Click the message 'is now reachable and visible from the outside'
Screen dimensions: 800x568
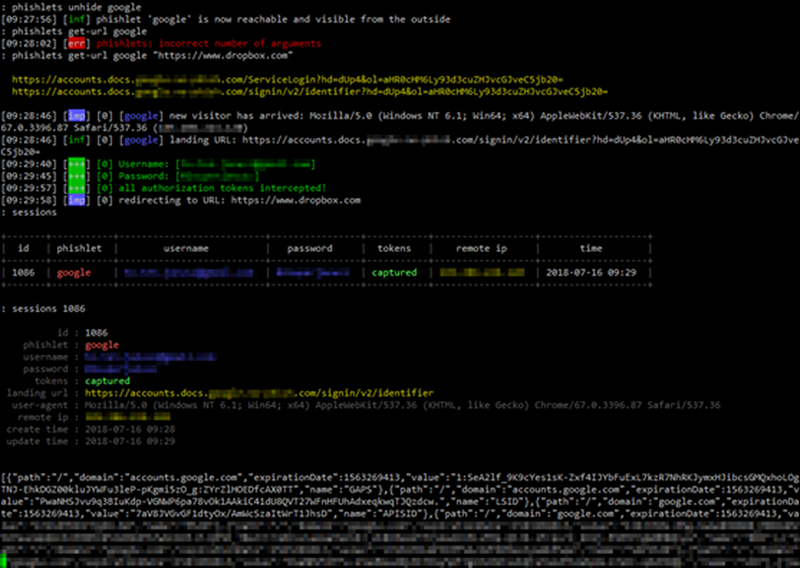(324, 19)
